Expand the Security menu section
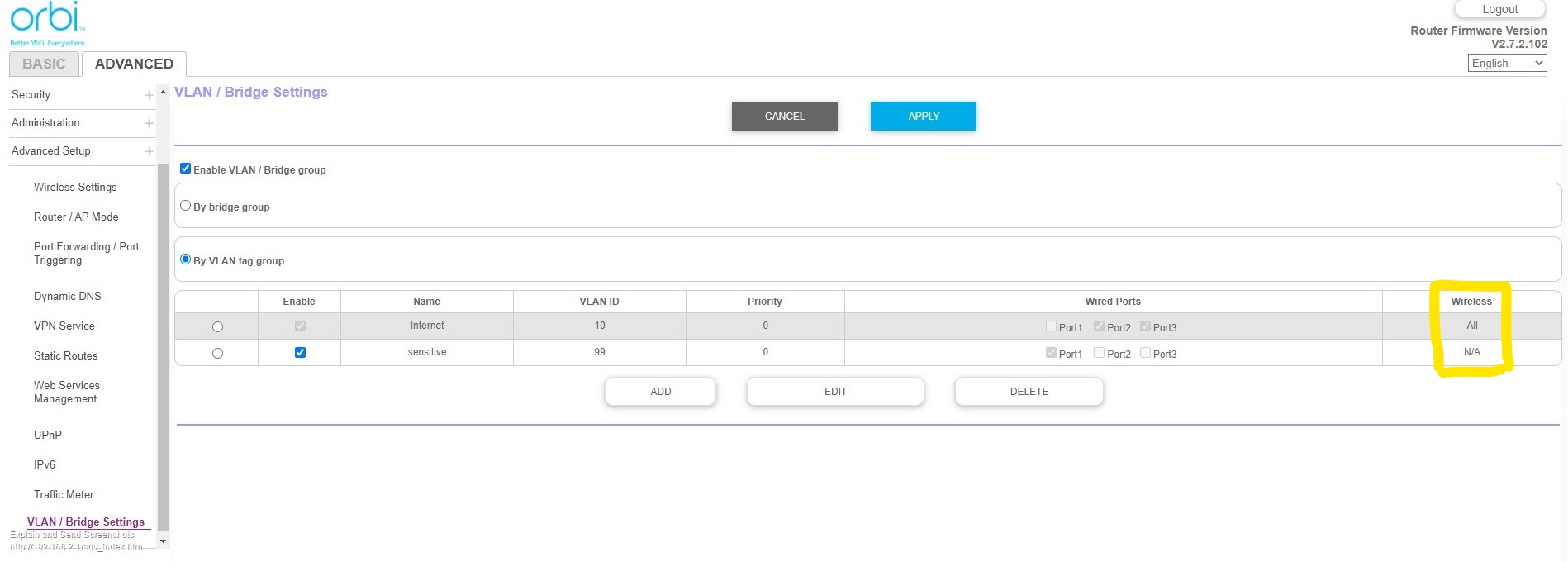The width and height of the screenshot is (1568, 562). [149, 95]
